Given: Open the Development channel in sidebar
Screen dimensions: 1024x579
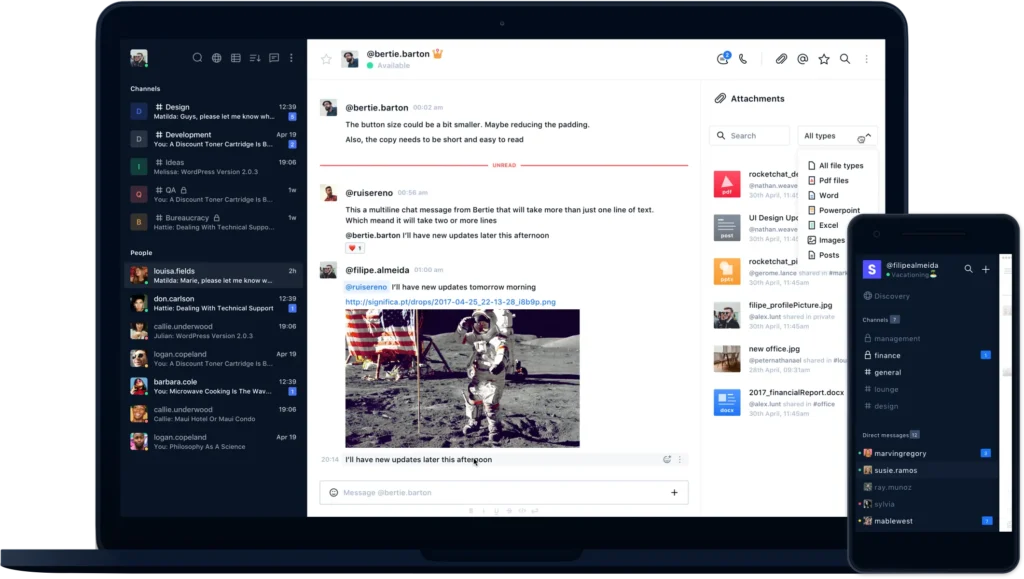Looking at the screenshot, I should tap(188, 135).
